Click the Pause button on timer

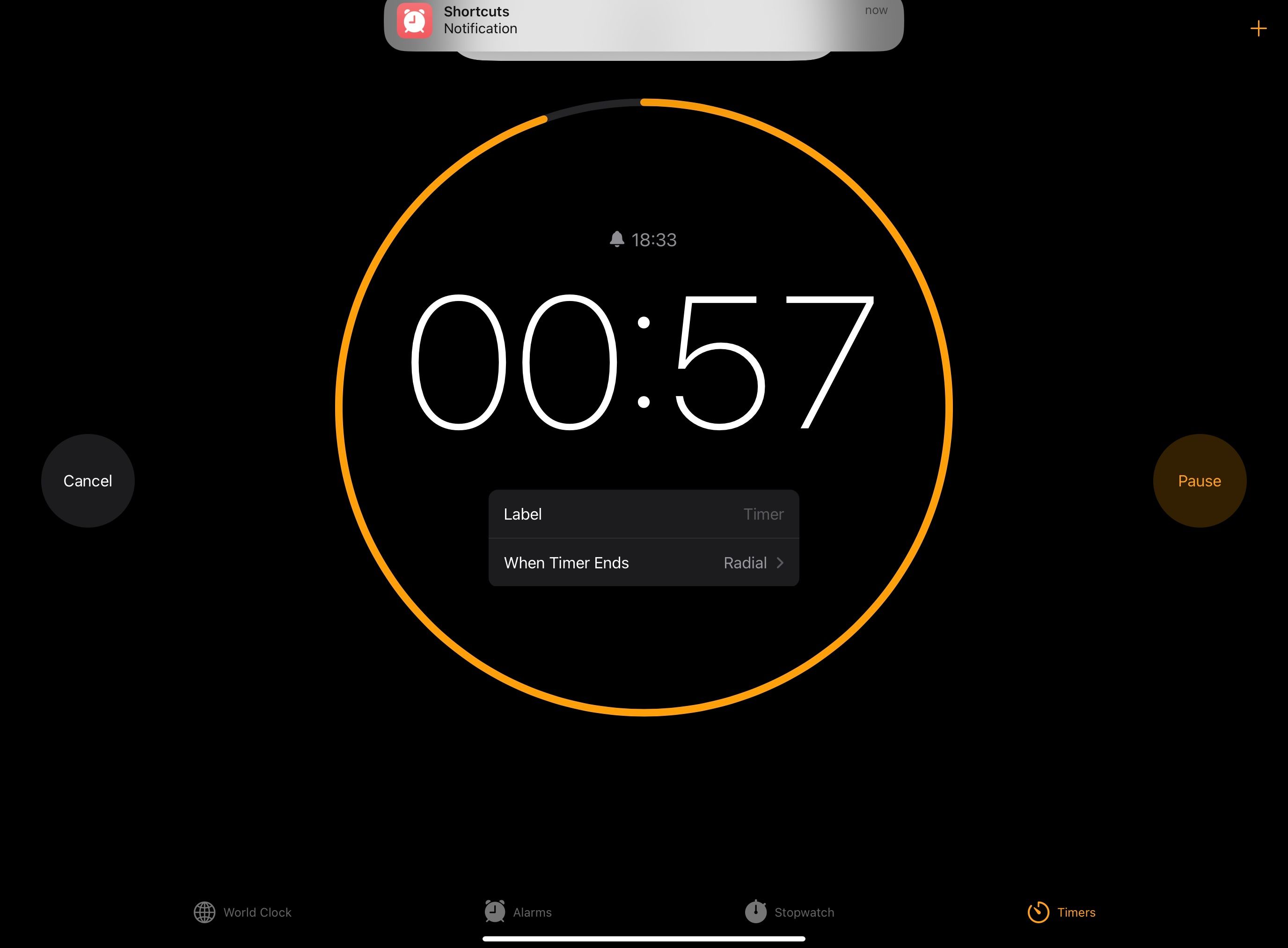(1199, 480)
